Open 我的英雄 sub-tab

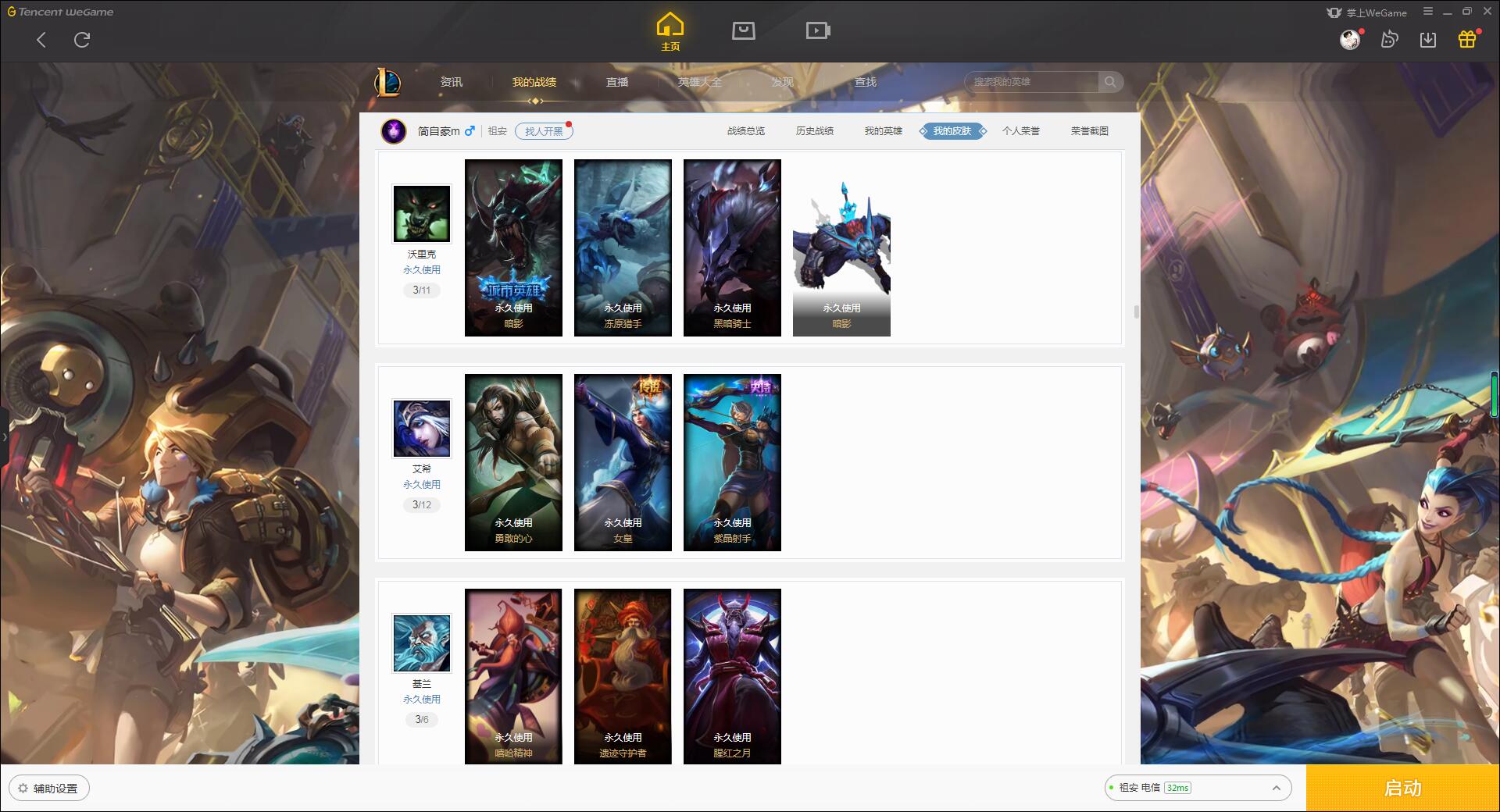tap(884, 131)
